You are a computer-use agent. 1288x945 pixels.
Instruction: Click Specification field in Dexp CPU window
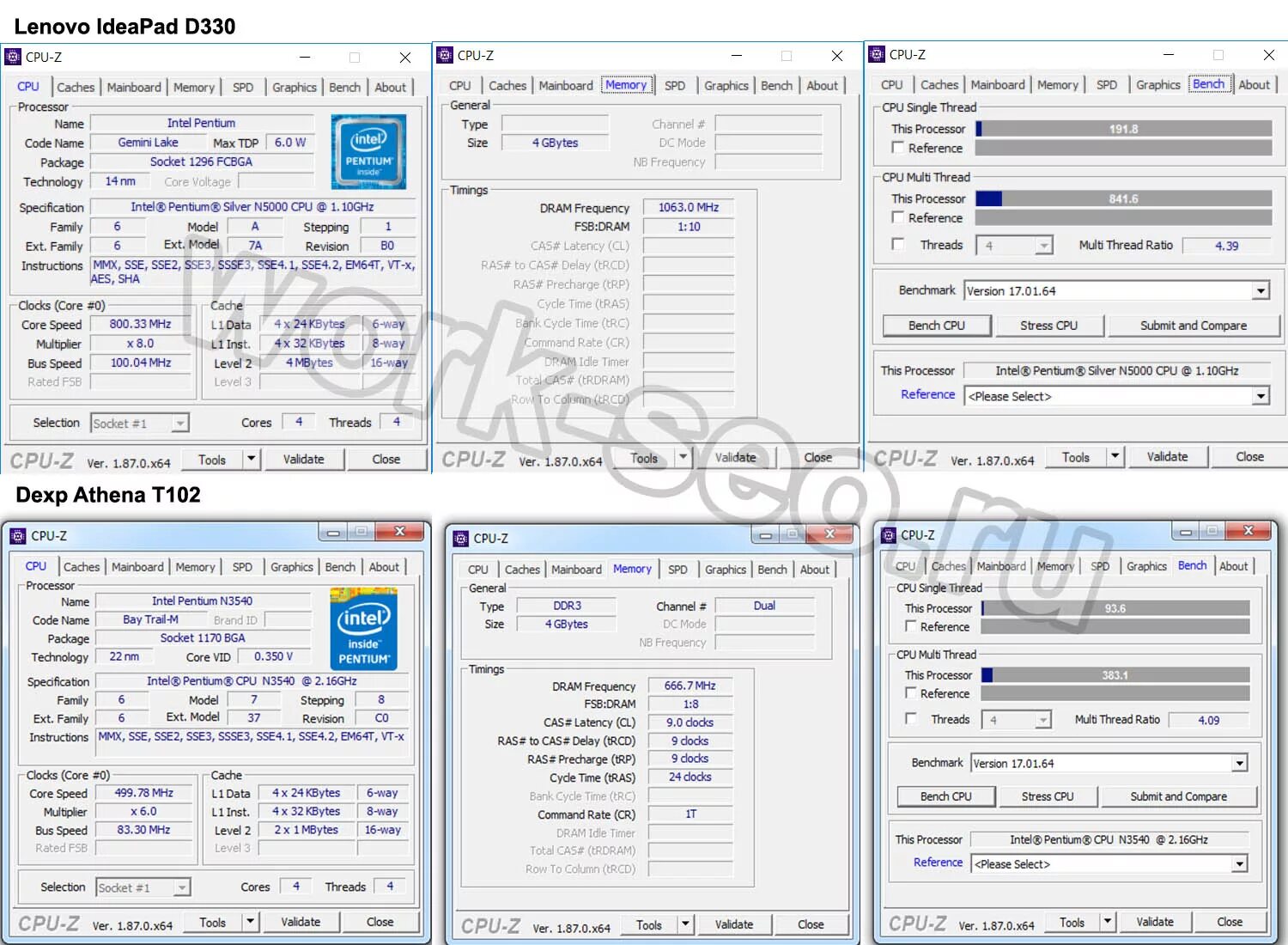coord(251,680)
